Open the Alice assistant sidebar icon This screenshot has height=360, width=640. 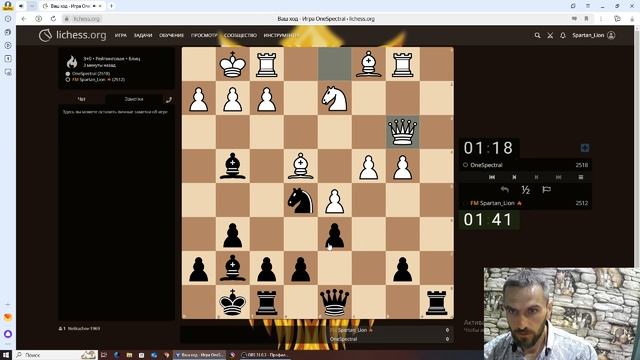8,334
